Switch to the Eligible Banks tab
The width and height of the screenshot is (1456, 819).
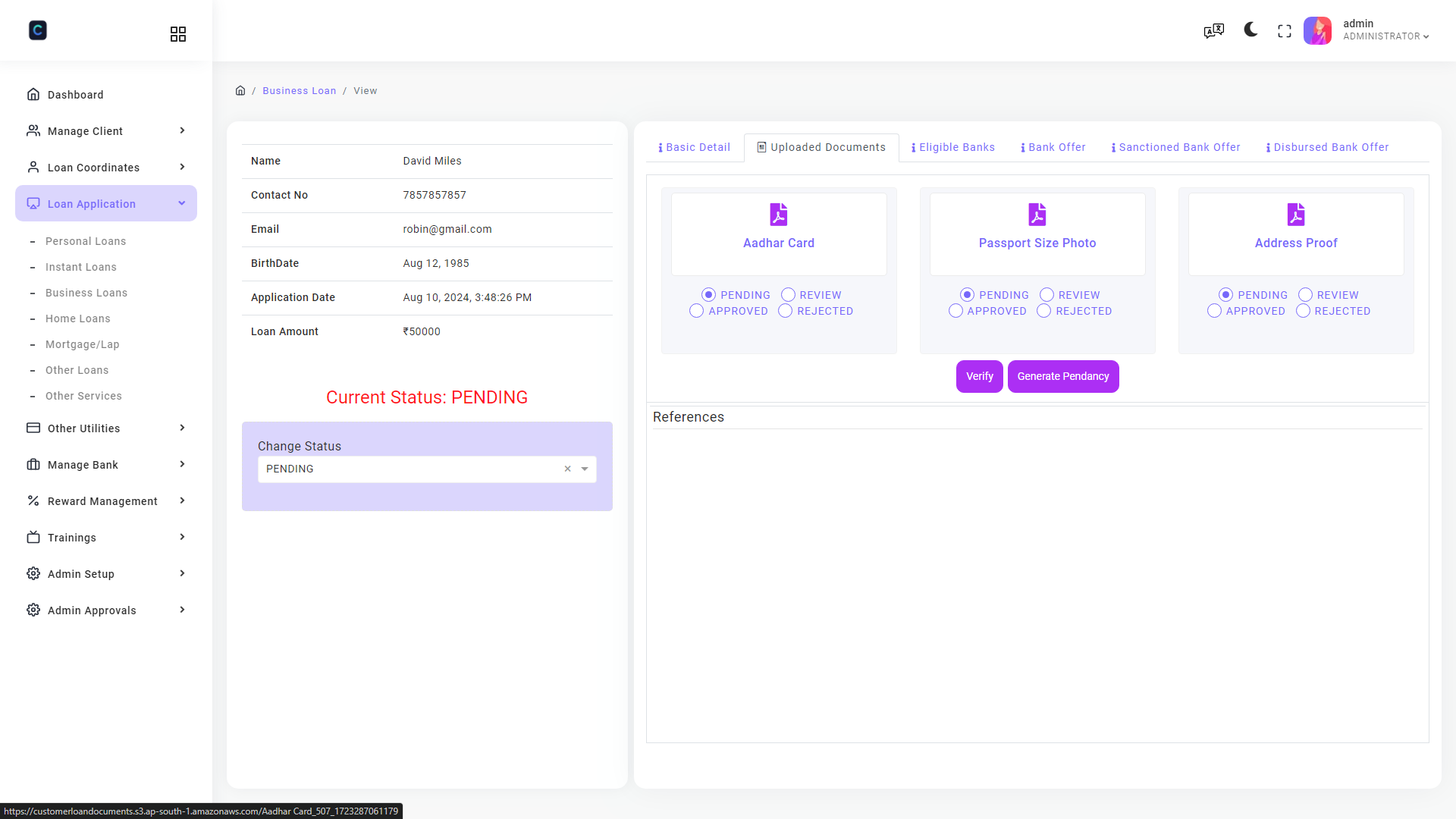tap(952, 147)
